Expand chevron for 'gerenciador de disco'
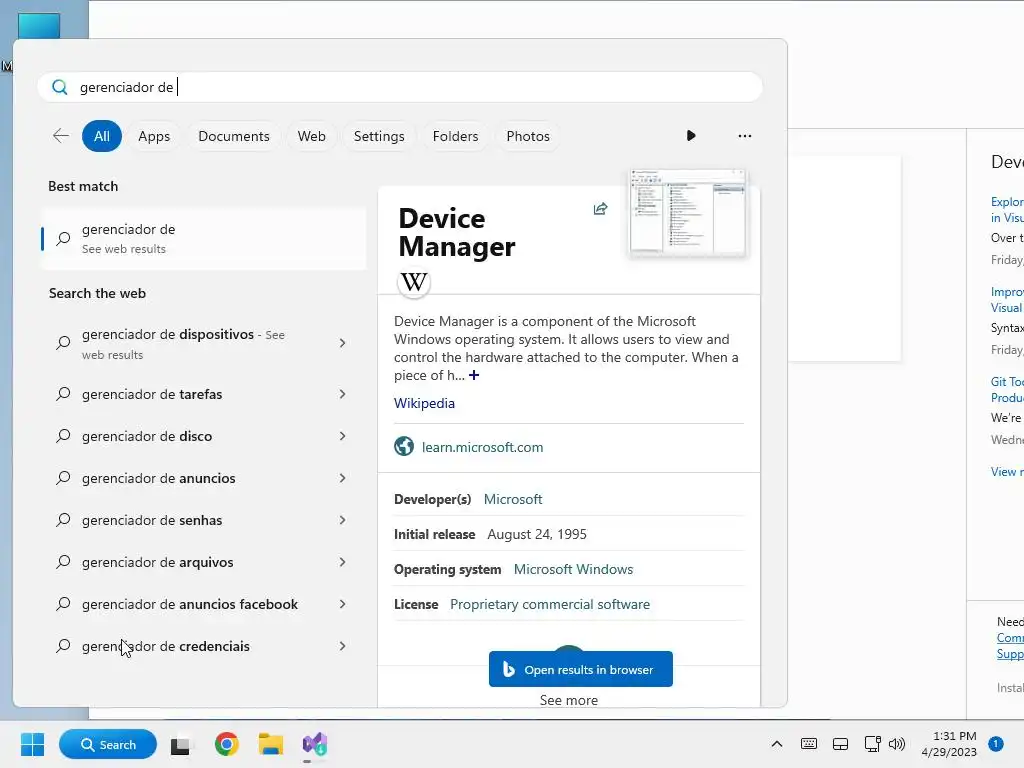Screen dimensions: 1024x768 (342, 436)
